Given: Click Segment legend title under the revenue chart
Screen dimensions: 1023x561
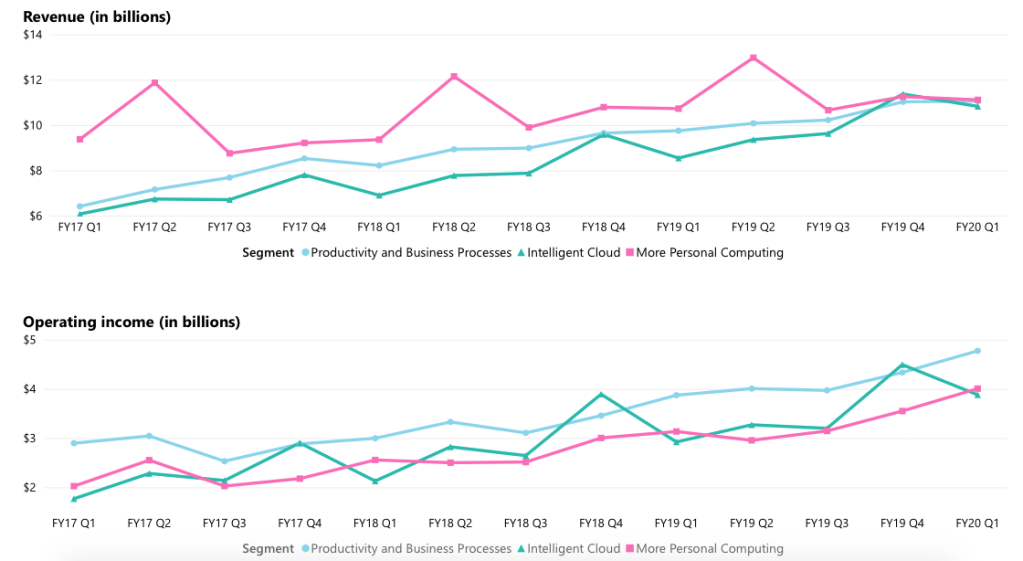Looking at the screenshot, I should coord(268,253).
